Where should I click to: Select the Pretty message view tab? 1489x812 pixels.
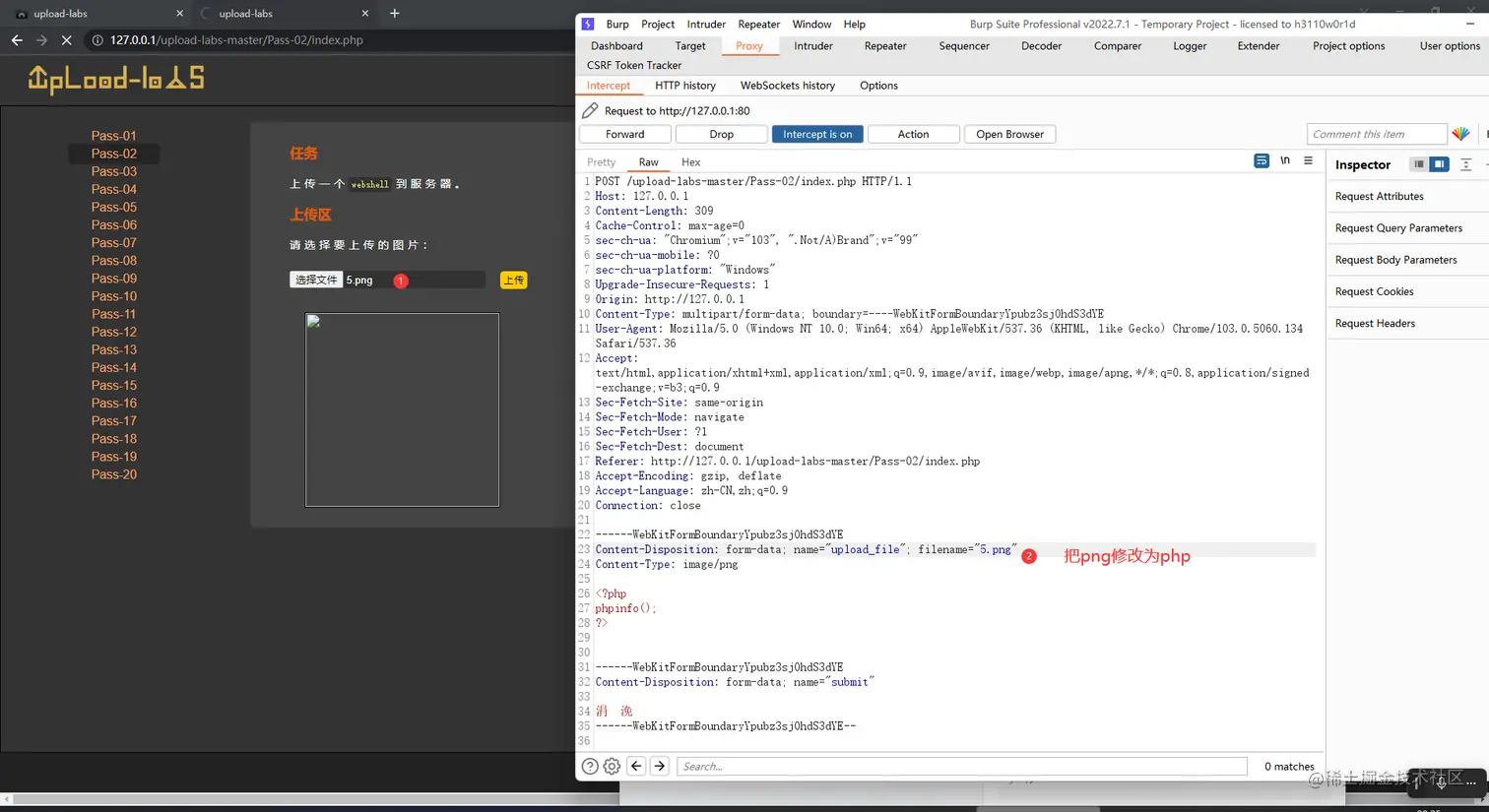[602, 162]
